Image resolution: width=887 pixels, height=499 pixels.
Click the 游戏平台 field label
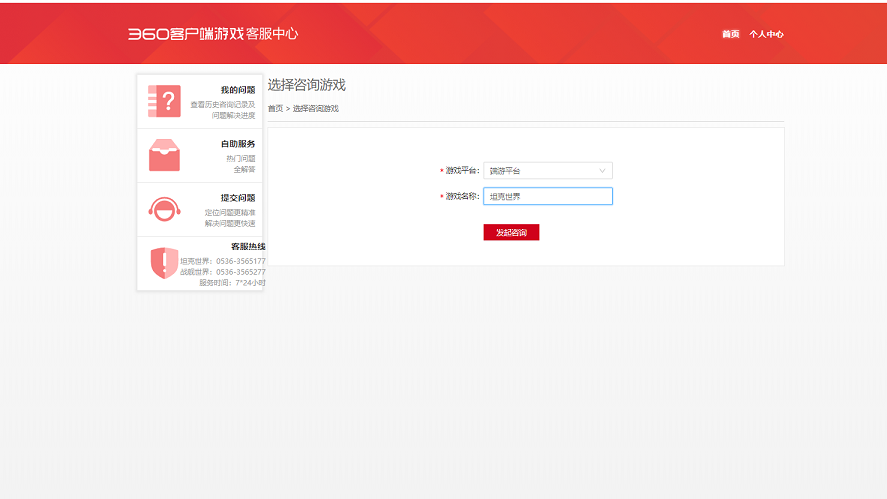[x=462, y=170]
